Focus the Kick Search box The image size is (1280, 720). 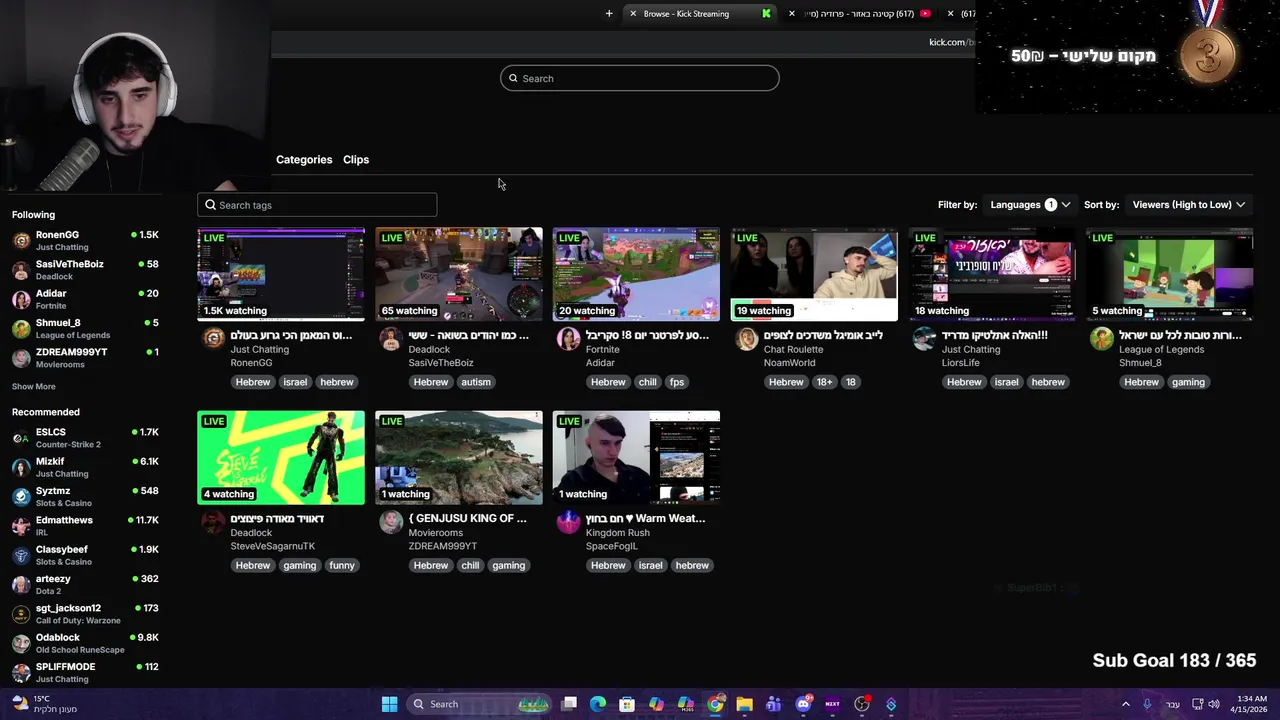[x=640, y=78]
